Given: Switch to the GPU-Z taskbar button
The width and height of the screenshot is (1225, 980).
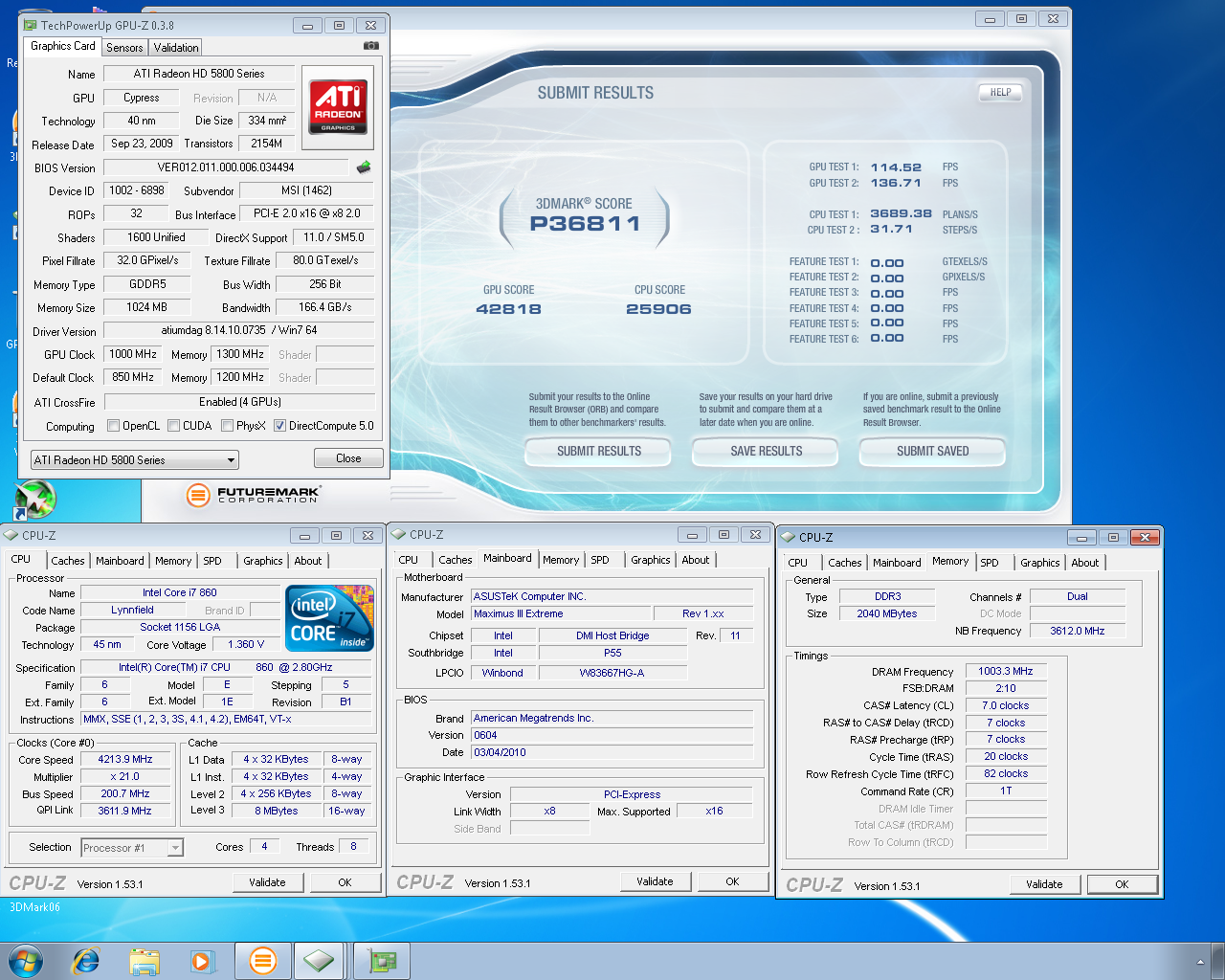Looking at the screenshot, I should pyautogui.click(x=382, y=961).
